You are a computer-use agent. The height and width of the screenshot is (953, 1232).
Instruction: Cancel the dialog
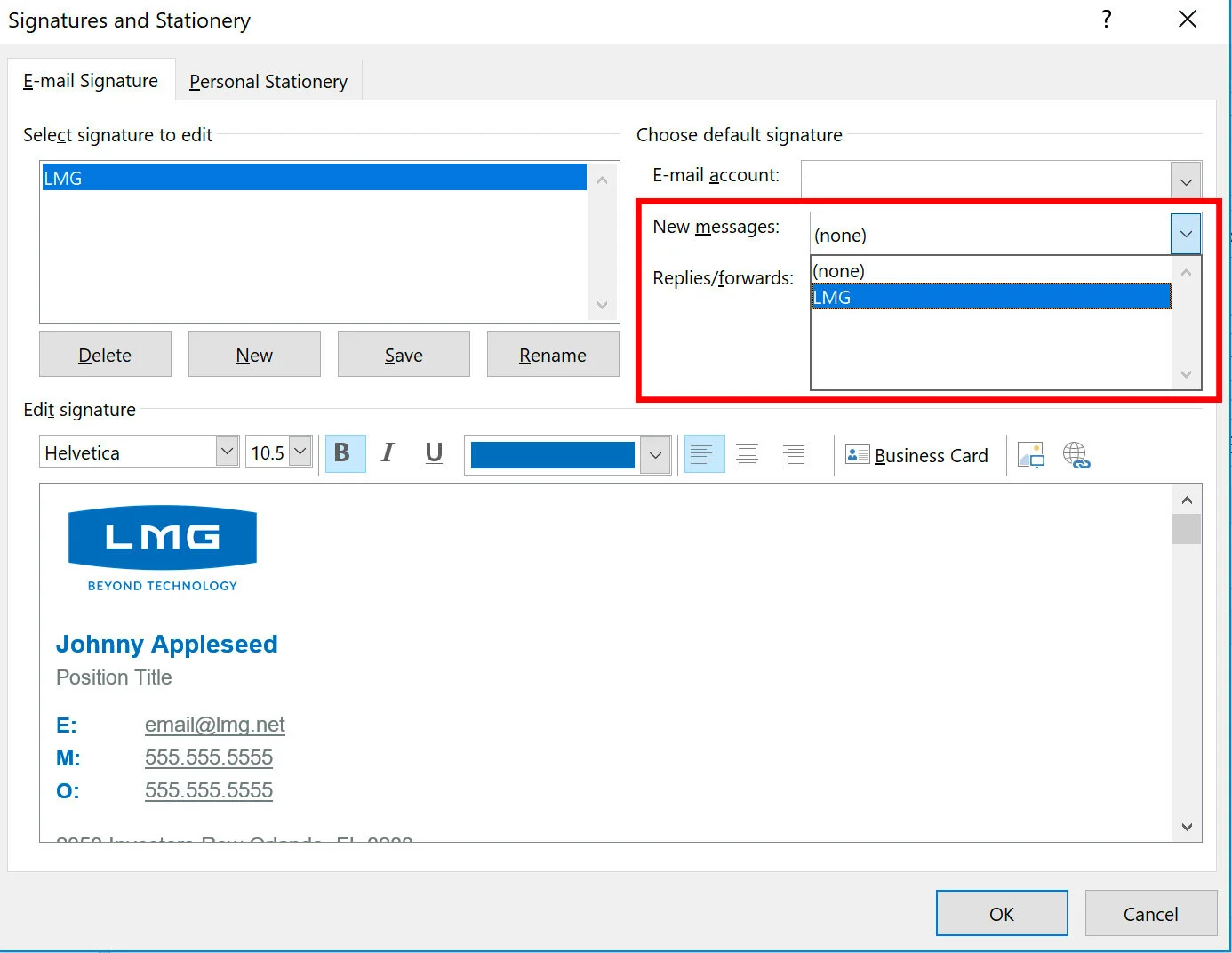coord(1151,914)
